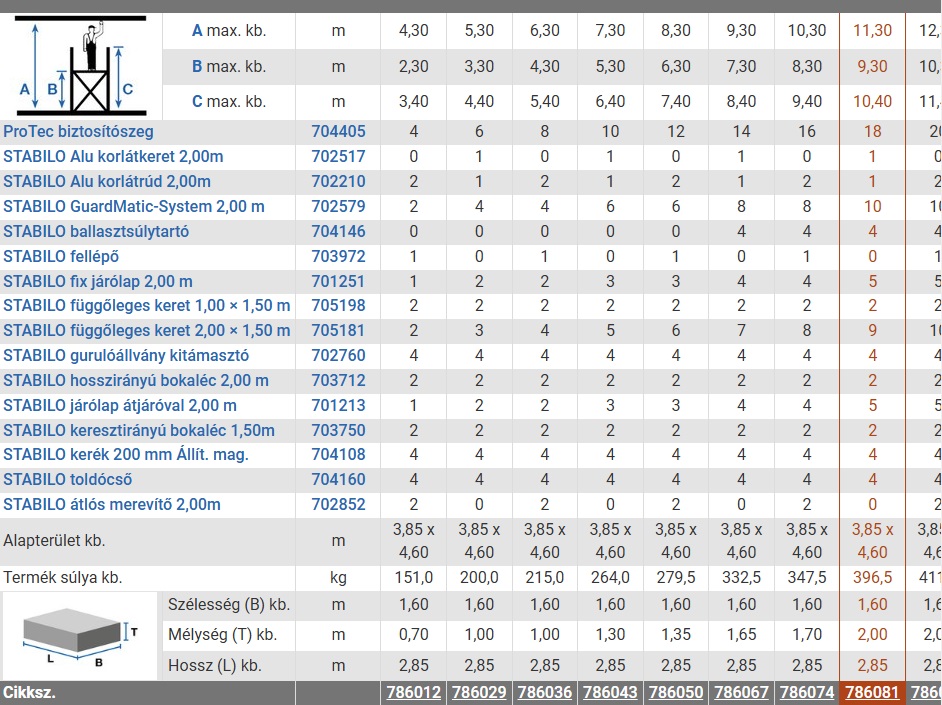Viewport: 942px width, 705px height.
Task: Click article number 702210
Action: coord(338,181)
